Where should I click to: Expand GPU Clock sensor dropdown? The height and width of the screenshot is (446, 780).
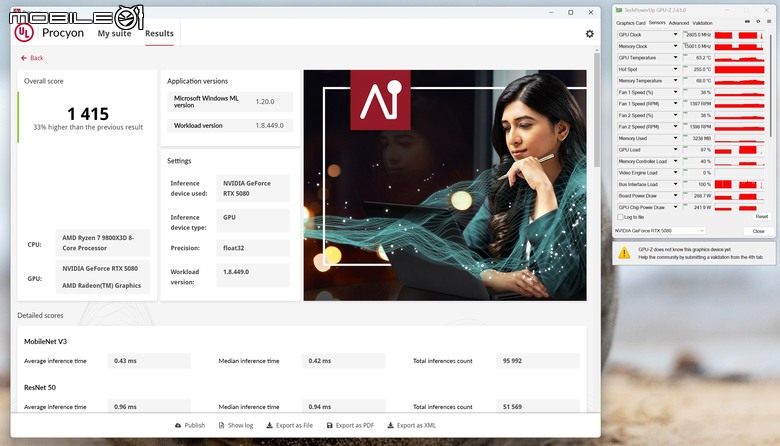(675, 35)
